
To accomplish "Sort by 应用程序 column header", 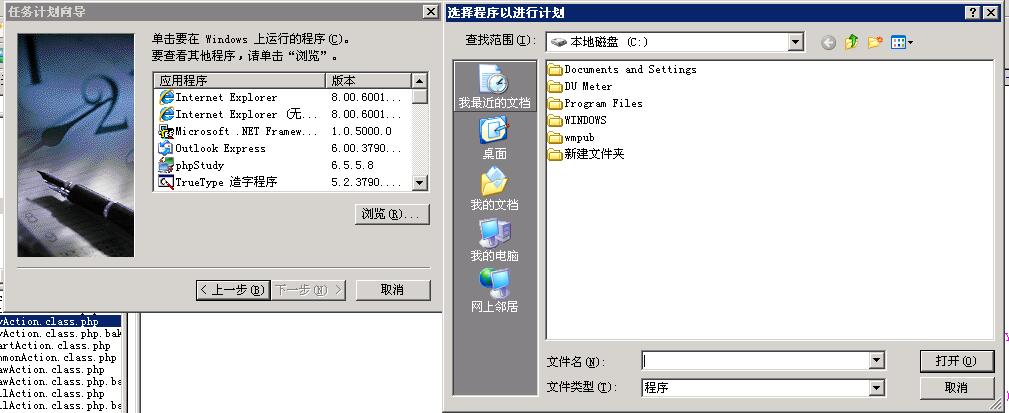I will pos(239,81).
